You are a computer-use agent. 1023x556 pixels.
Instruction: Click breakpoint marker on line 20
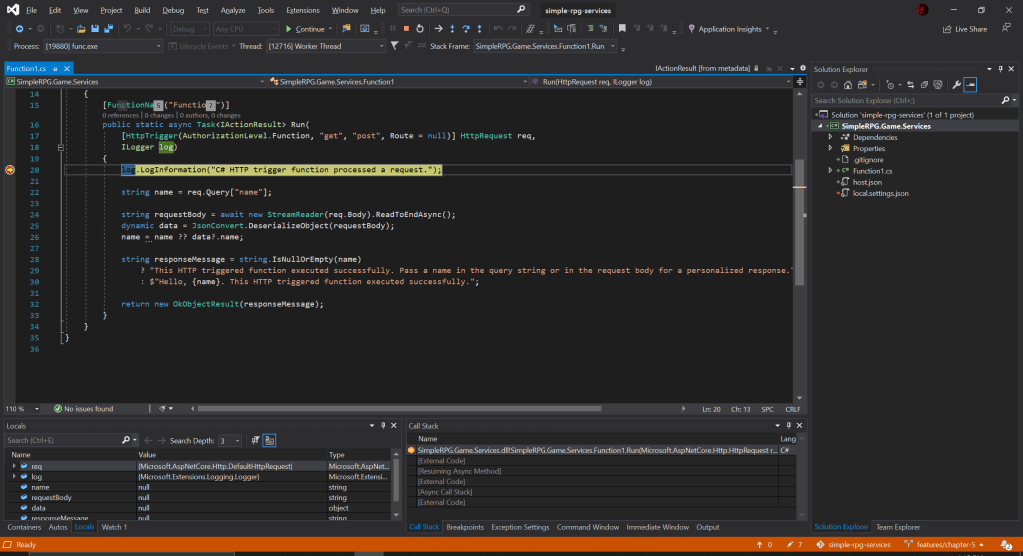(10, 170)
